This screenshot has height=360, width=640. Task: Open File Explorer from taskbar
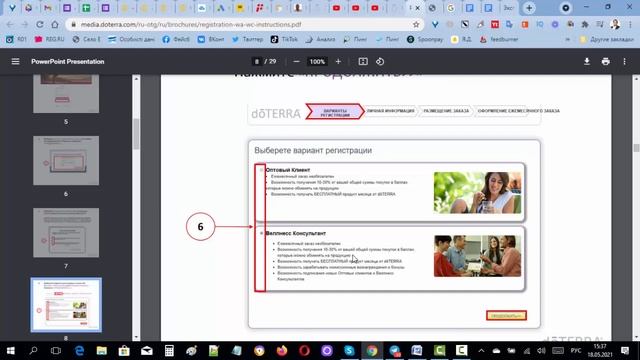[101, 351]
